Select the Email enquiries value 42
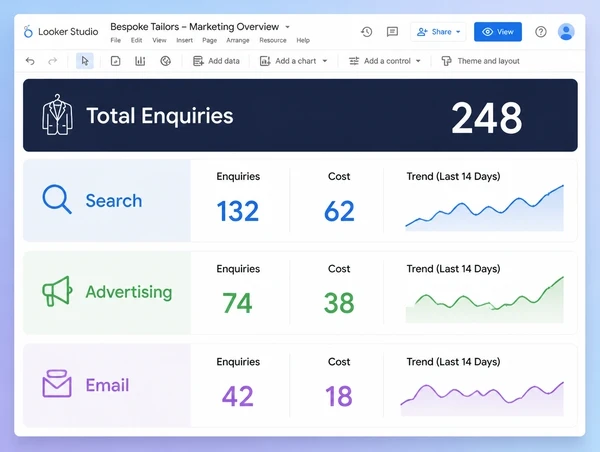Screen dimensions: 600x452 pos(238,396)
